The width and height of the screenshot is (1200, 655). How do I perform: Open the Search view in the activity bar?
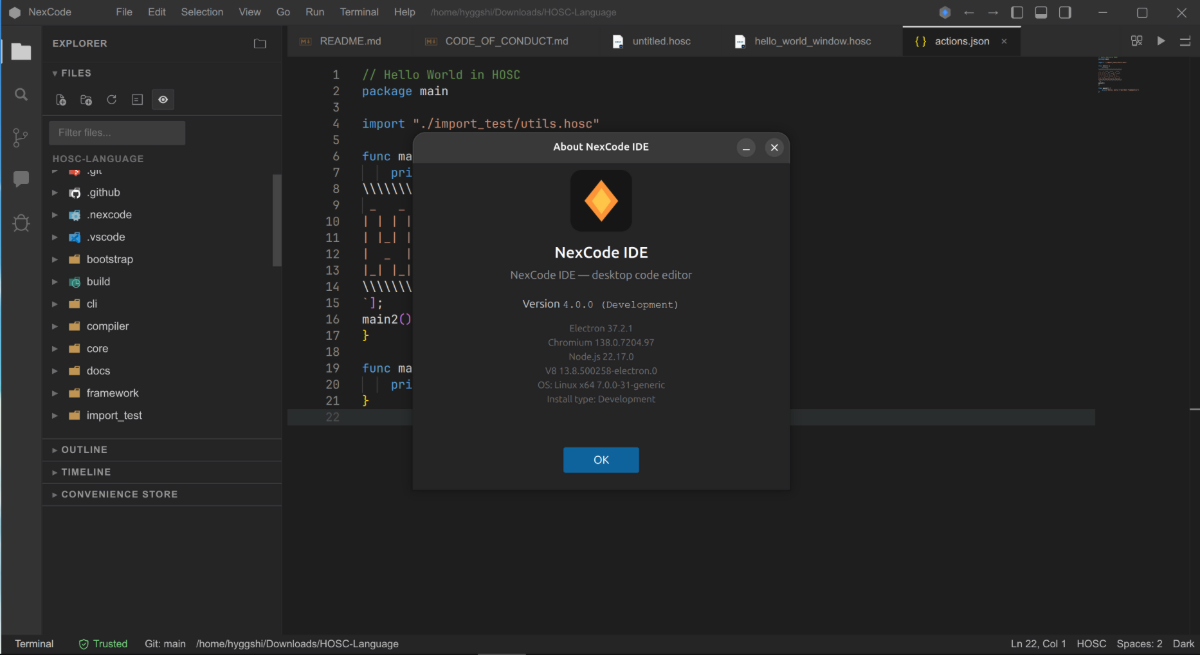[x=21, y=94]
